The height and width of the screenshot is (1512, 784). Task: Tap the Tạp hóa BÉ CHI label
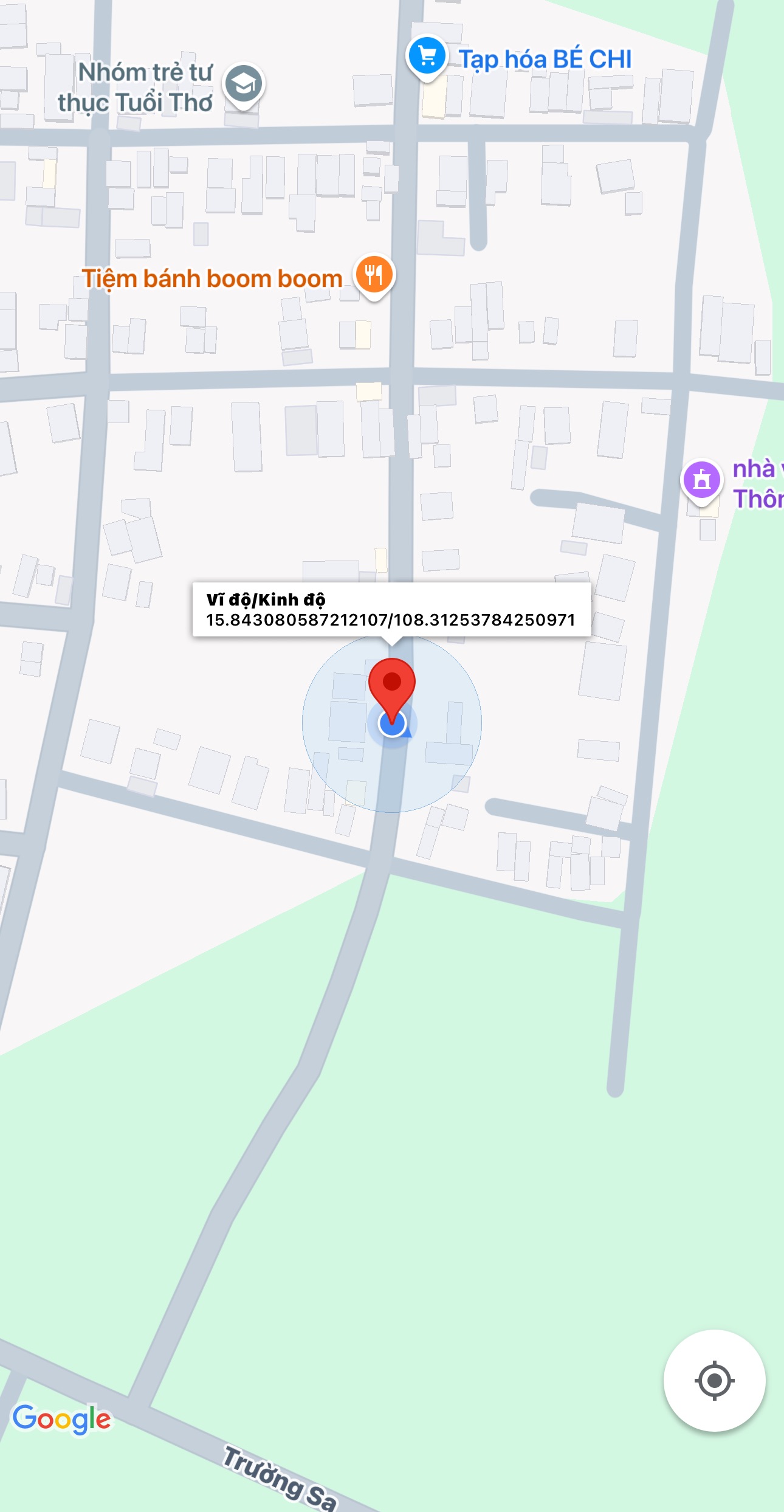coord(545,60)
